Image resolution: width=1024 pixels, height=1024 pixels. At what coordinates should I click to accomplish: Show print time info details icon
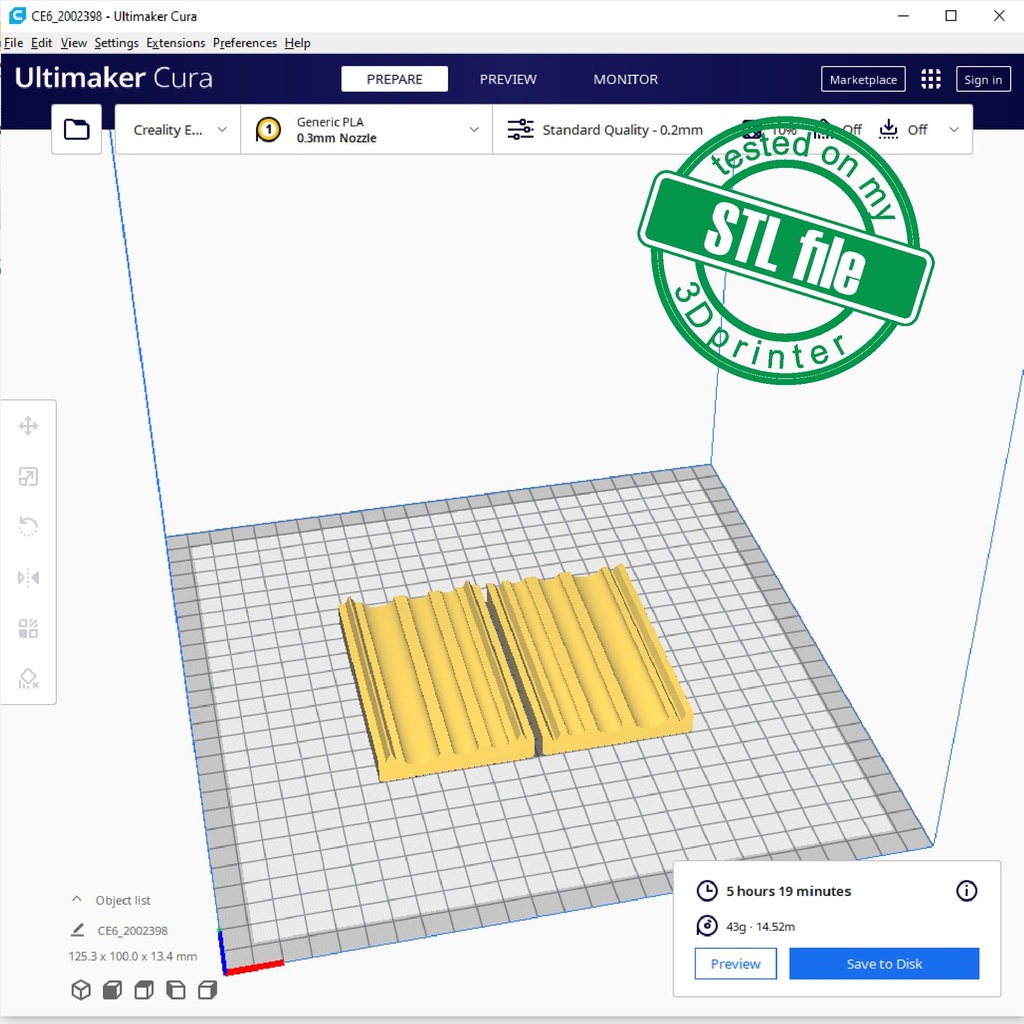(x=966, y=891)
